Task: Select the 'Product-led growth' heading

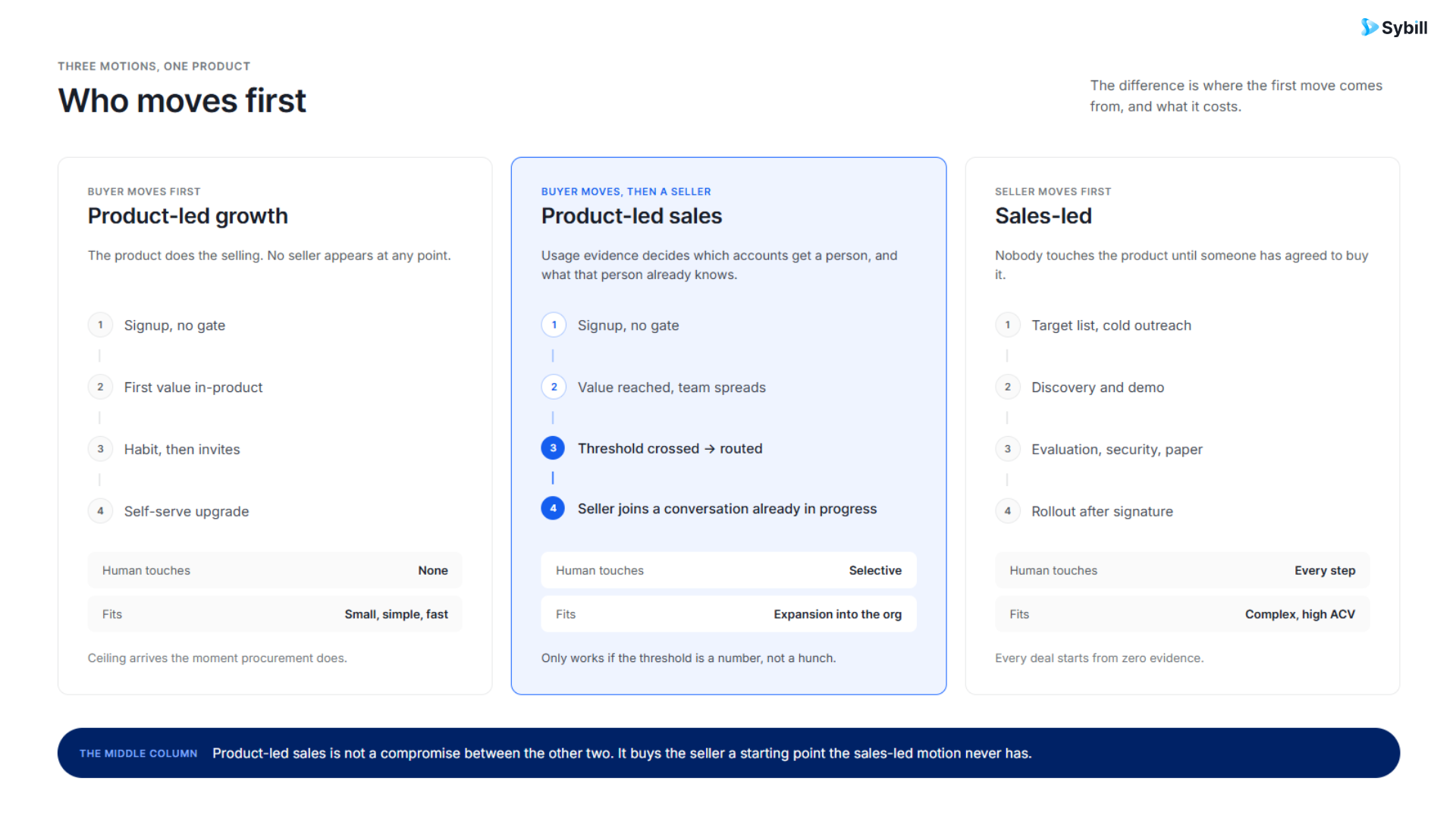Action: coord(188,216)
